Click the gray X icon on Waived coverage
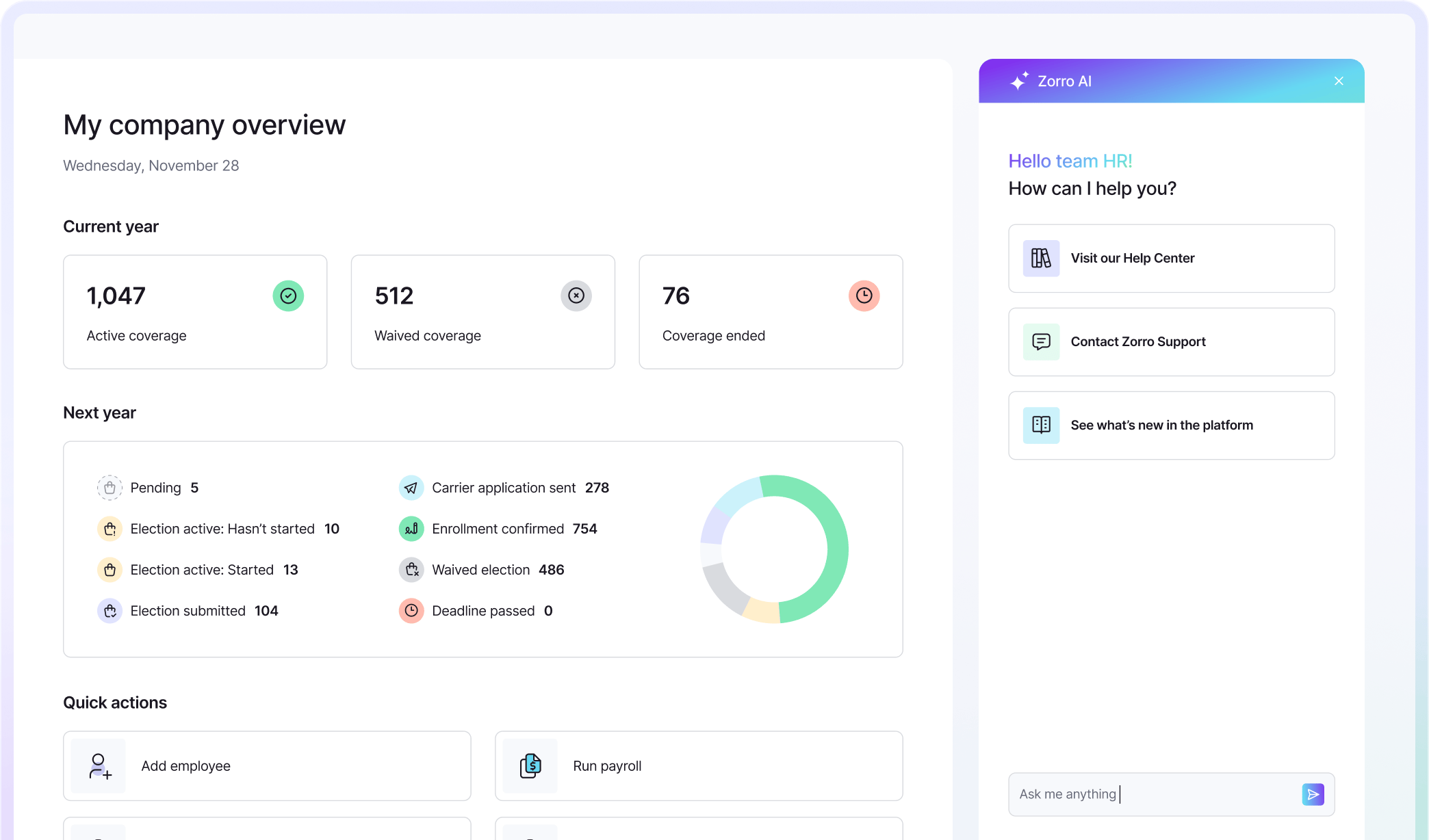 tap(576, 296)
